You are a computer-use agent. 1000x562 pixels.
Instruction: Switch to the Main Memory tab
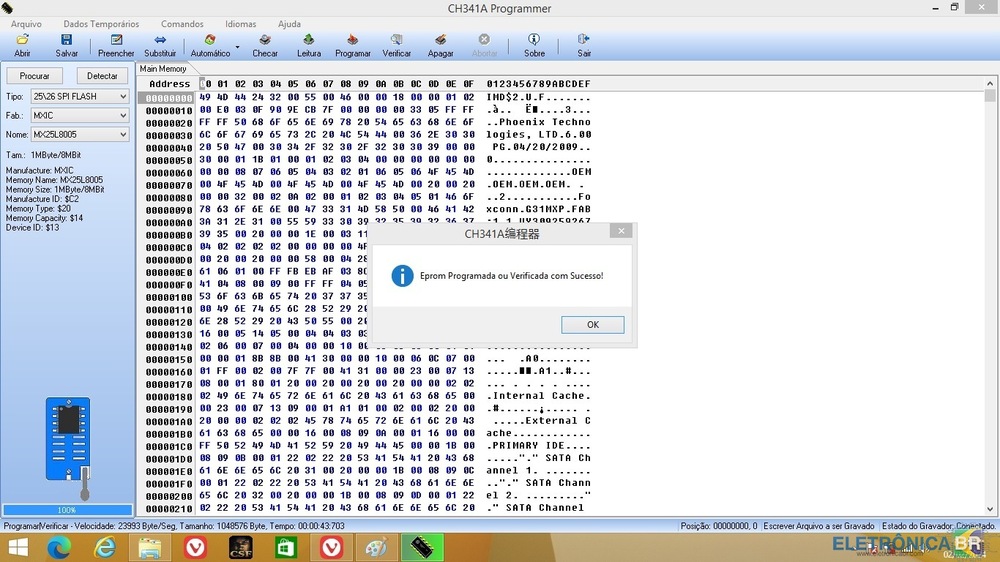tap(163, 69)
